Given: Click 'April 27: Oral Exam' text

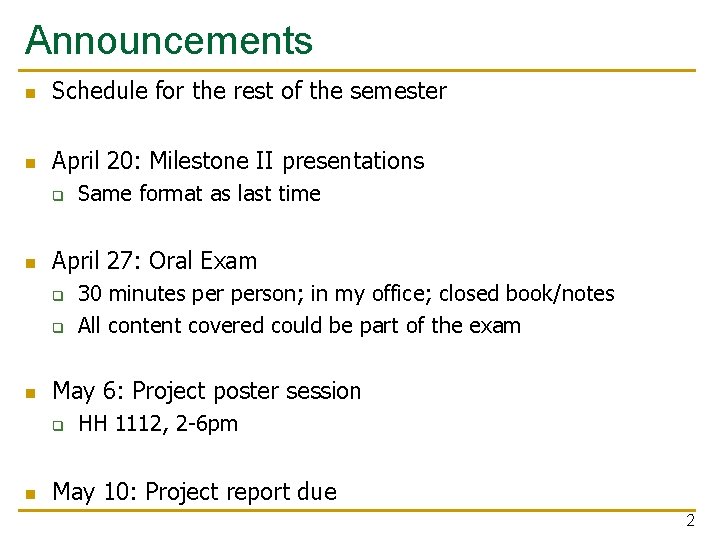Looking at the screenshot, I should pos(154,261).
